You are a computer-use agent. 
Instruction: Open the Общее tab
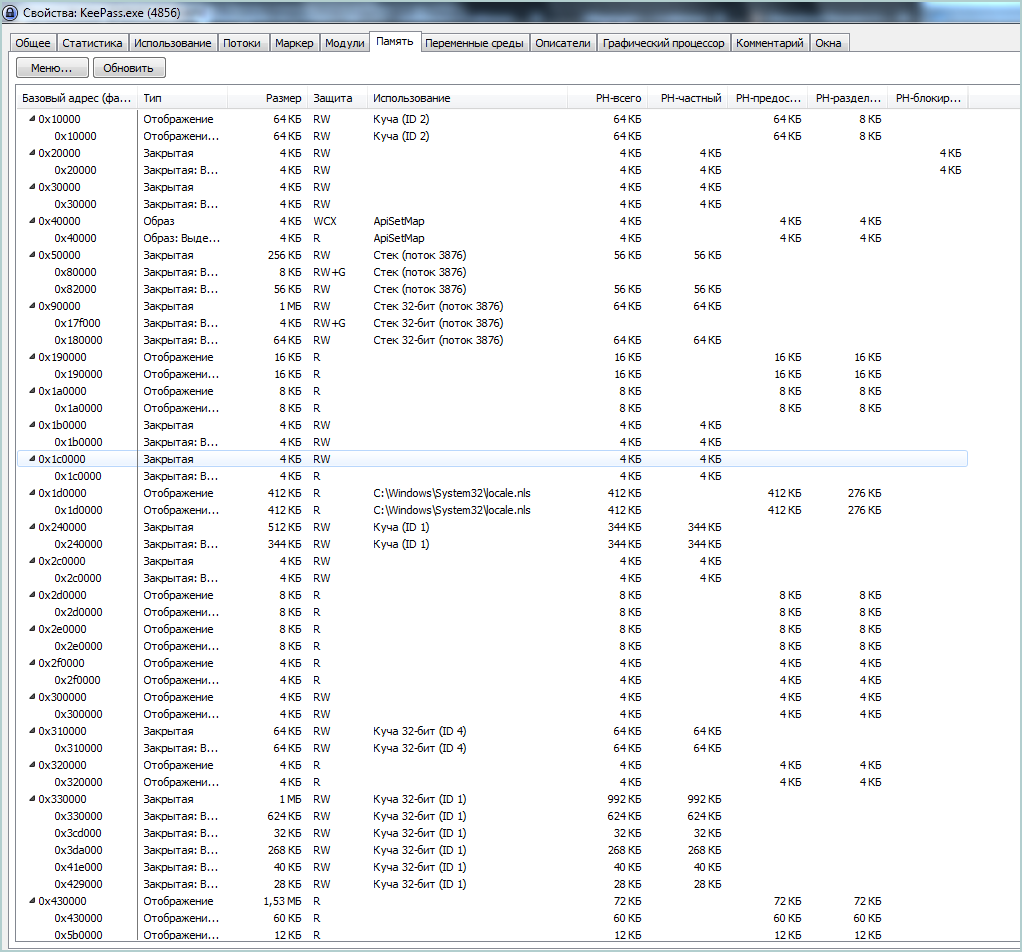pos(33,43)
